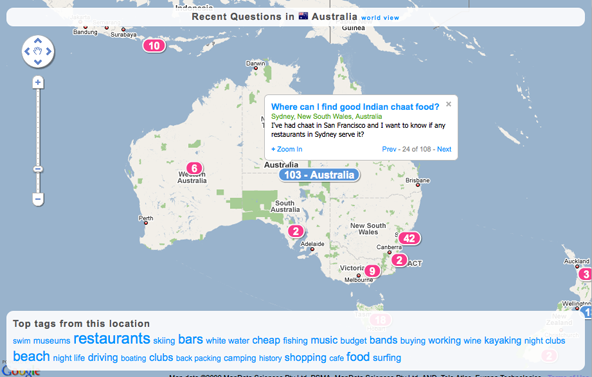The image size is (592, 377).
Task: Zoom in with the plus button
Action: (x=38, y=82)
